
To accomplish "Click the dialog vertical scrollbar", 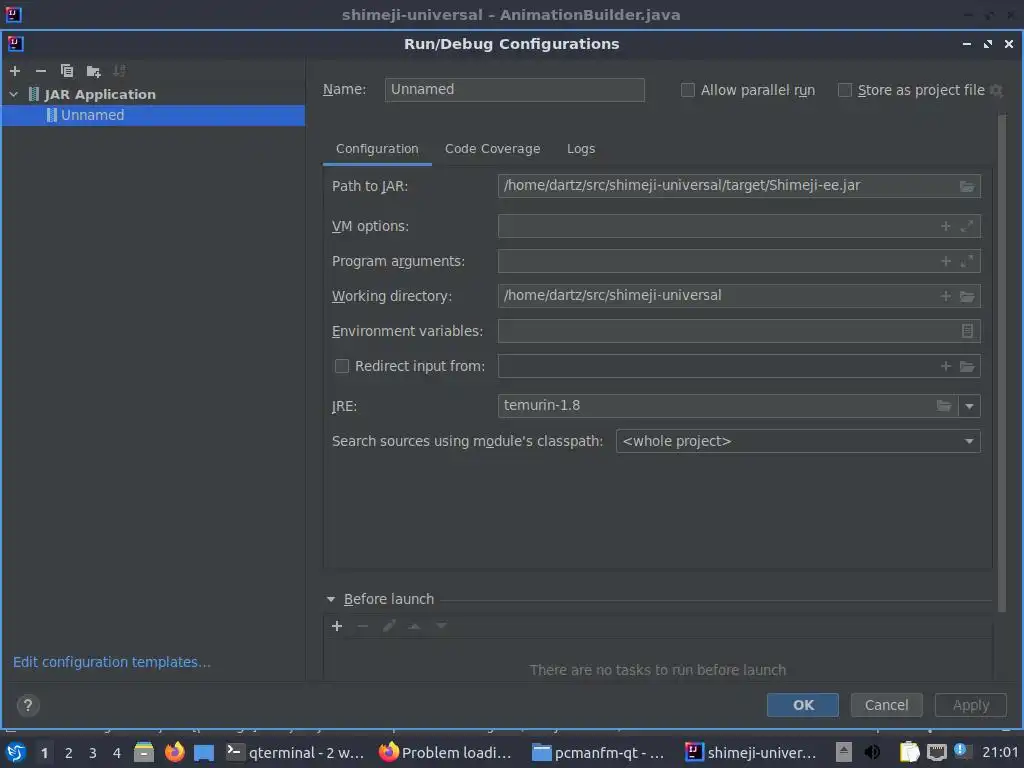I will point(1002,364).
